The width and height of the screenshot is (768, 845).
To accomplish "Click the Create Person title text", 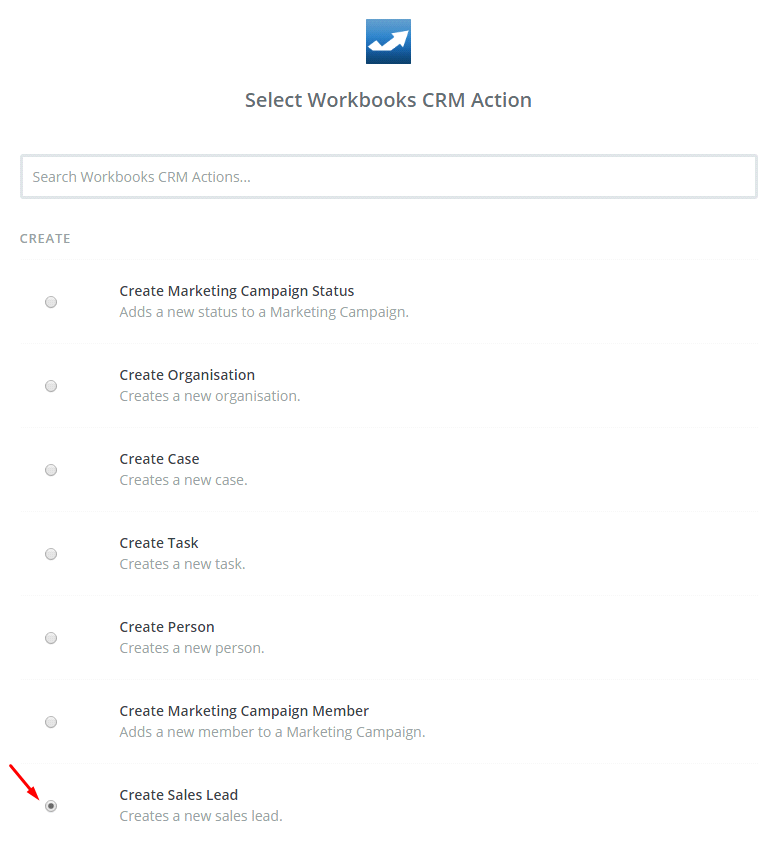I will 167,627.
